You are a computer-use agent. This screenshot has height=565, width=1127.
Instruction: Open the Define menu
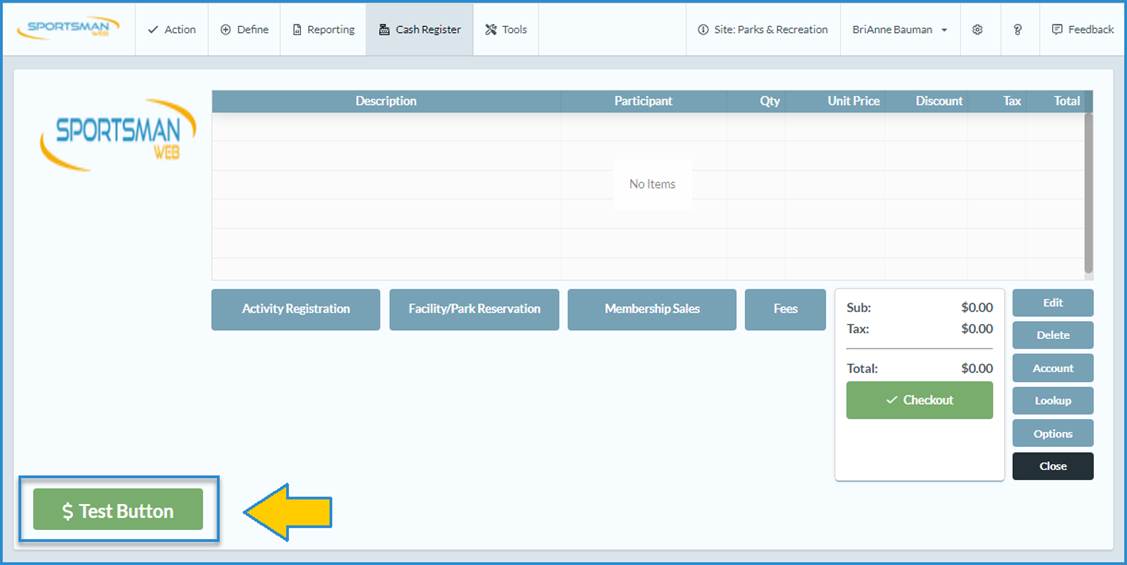click(244, 30)
